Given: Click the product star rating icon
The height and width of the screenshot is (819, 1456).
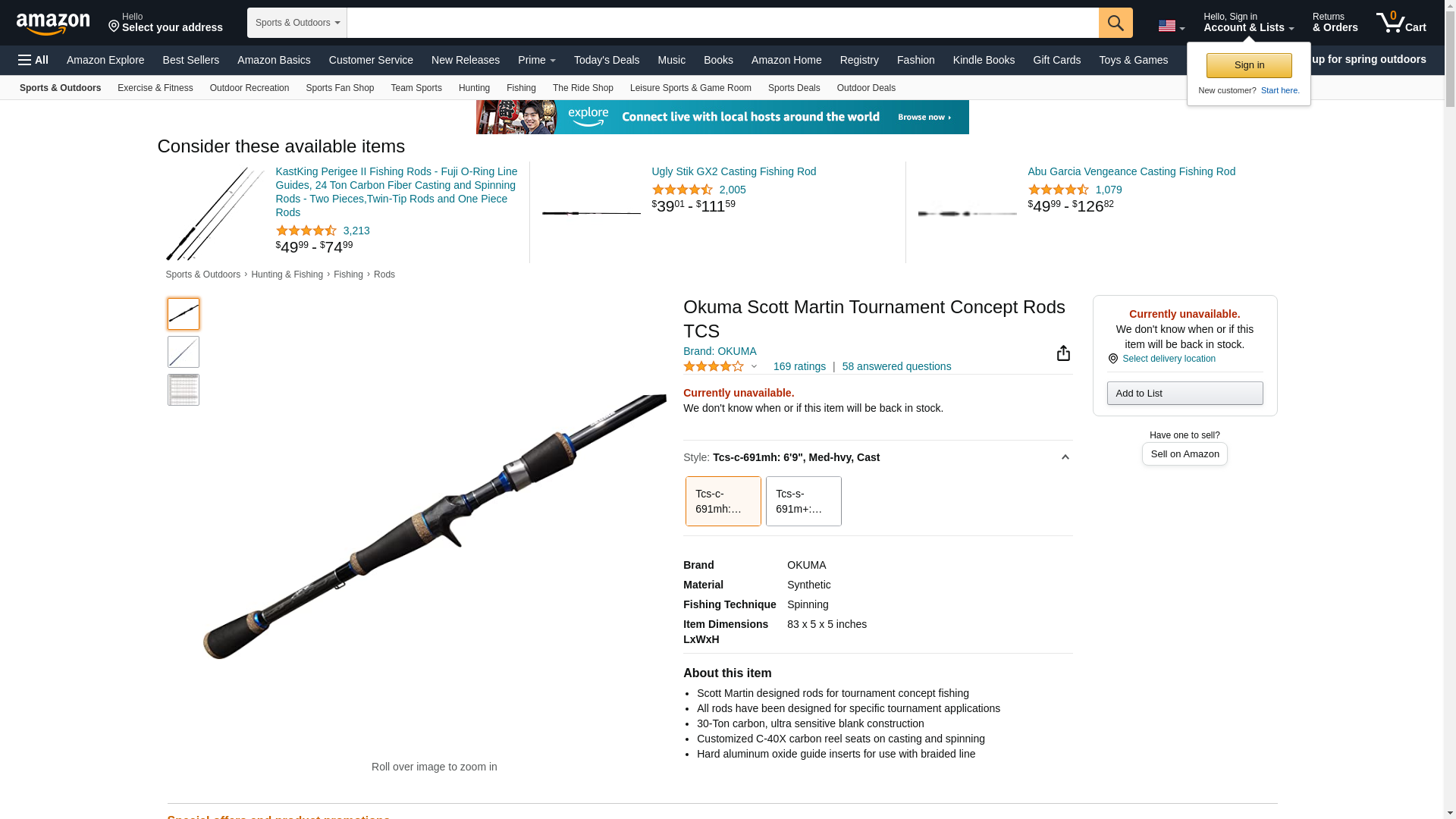Looking at the screenshot, I should point(714,367).
